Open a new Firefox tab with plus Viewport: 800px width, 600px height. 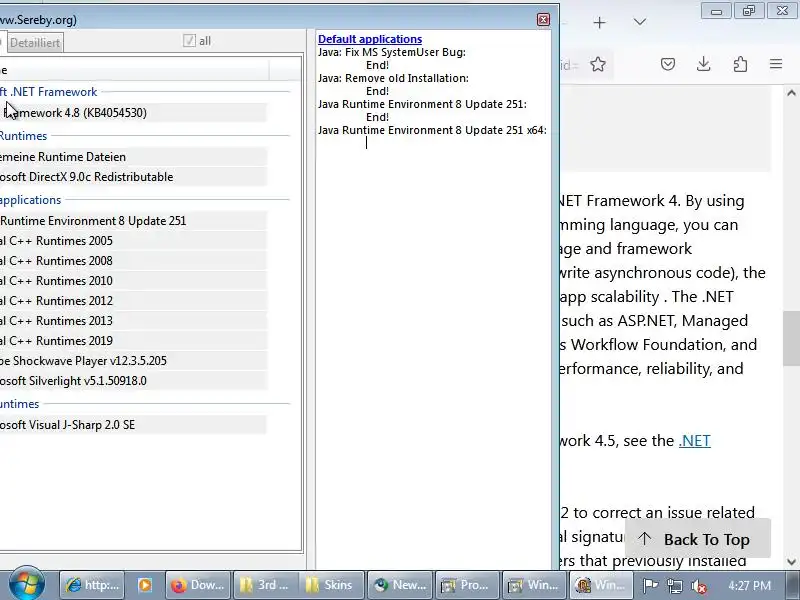(x=599, y=22)
